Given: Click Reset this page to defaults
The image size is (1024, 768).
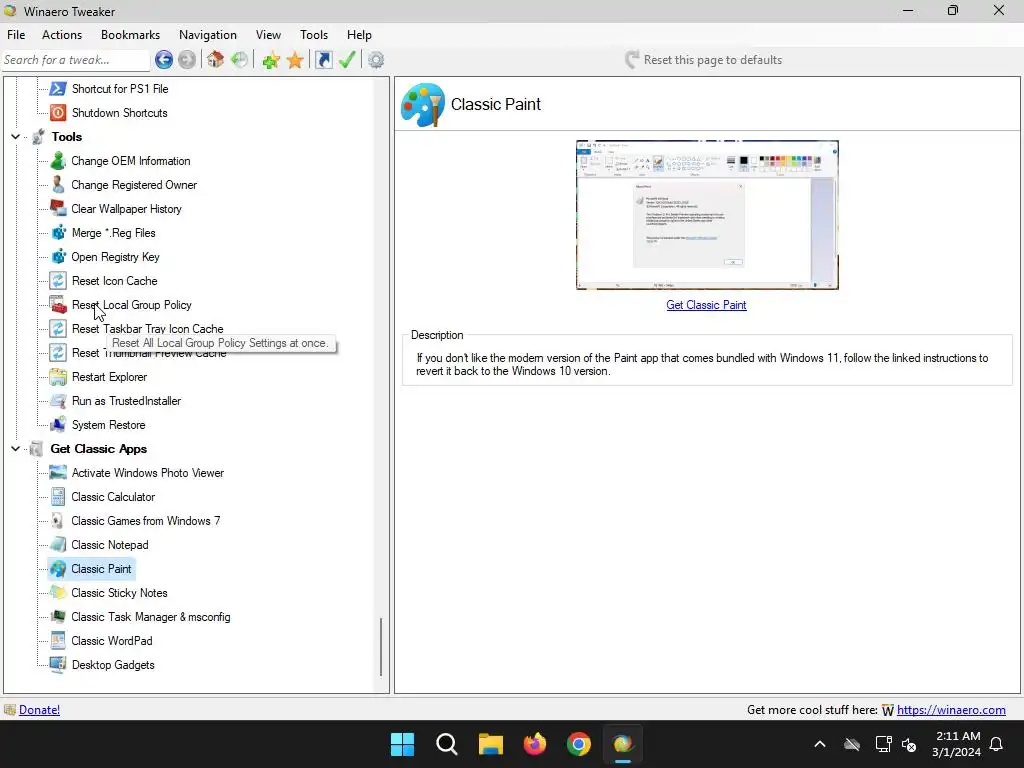Looking at the screenshot, I should tap(703, 60).
